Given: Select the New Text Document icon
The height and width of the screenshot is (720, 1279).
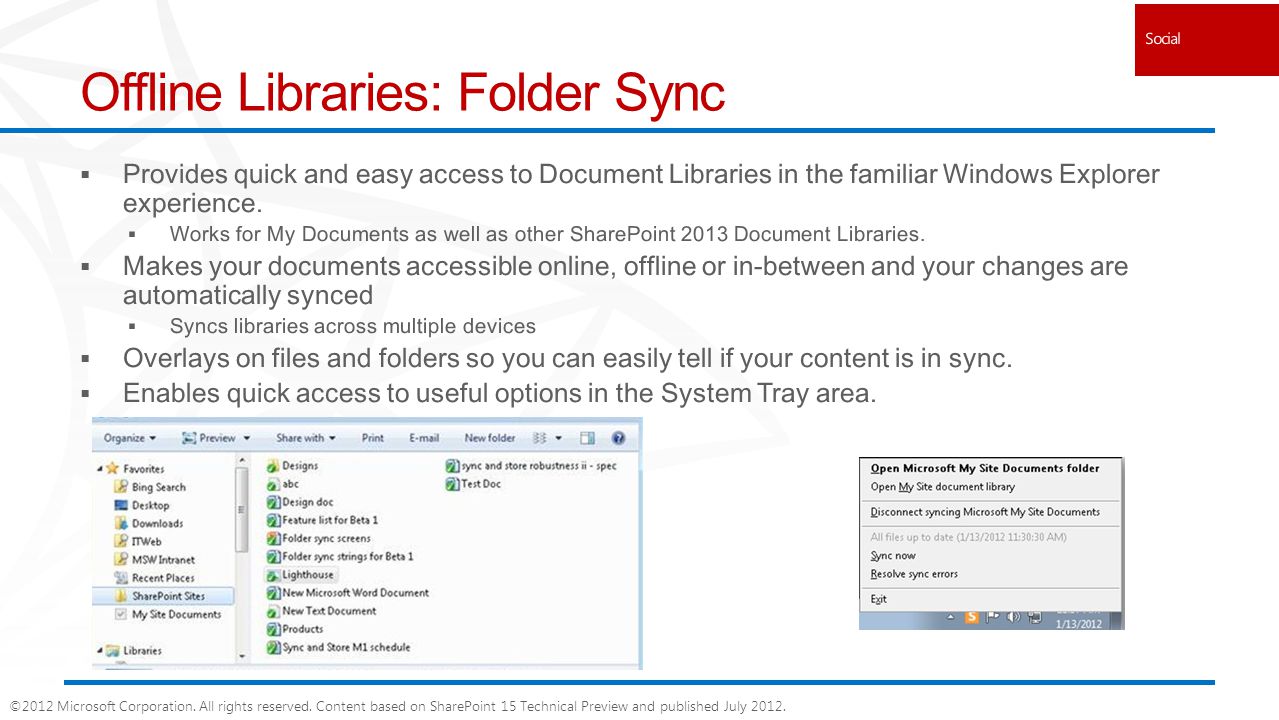Looking at the screenshot, I should pos(272,611).
